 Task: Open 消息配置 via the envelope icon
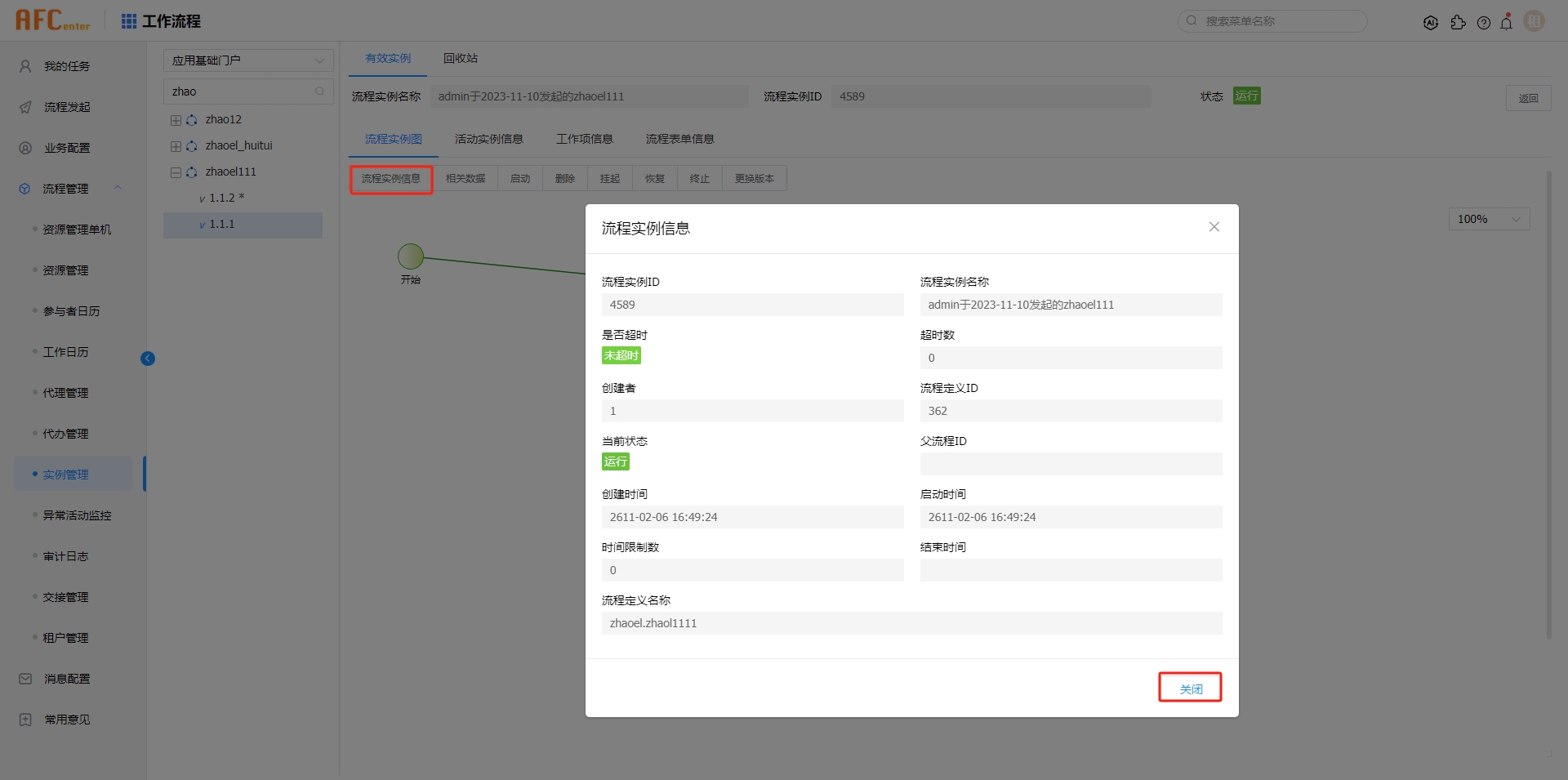(24, 679)
